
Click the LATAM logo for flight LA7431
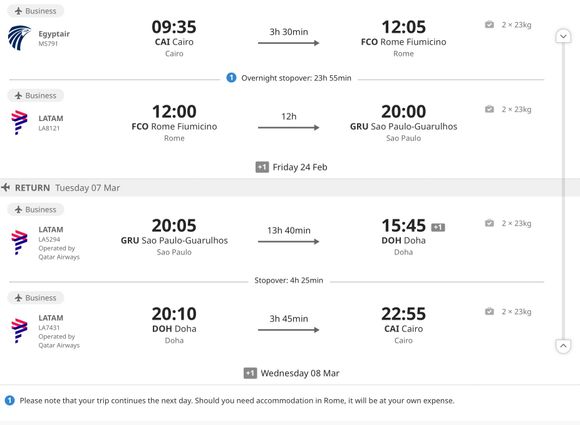[x=19, y=331]
